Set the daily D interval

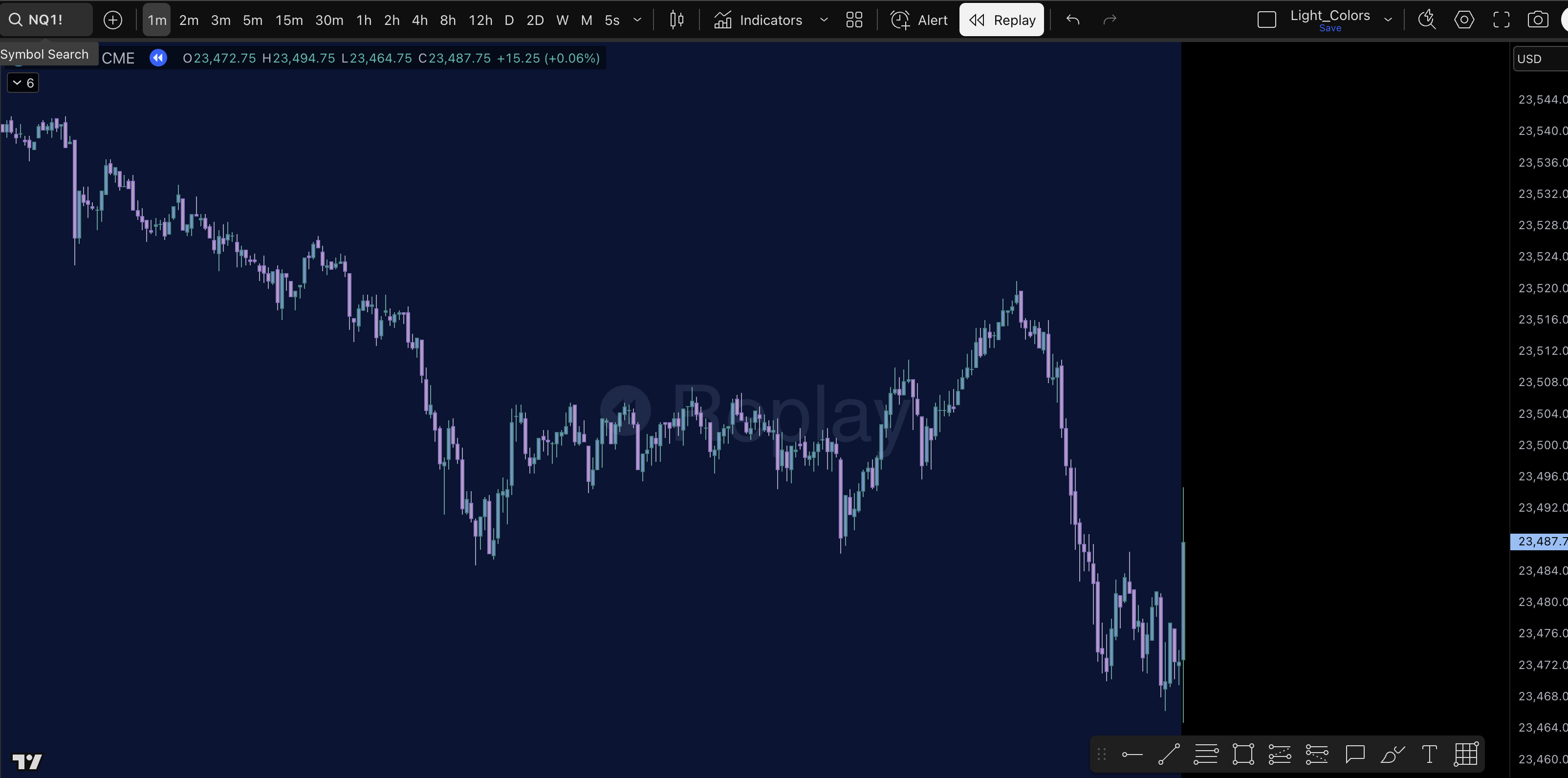click(x=509, y=20)
